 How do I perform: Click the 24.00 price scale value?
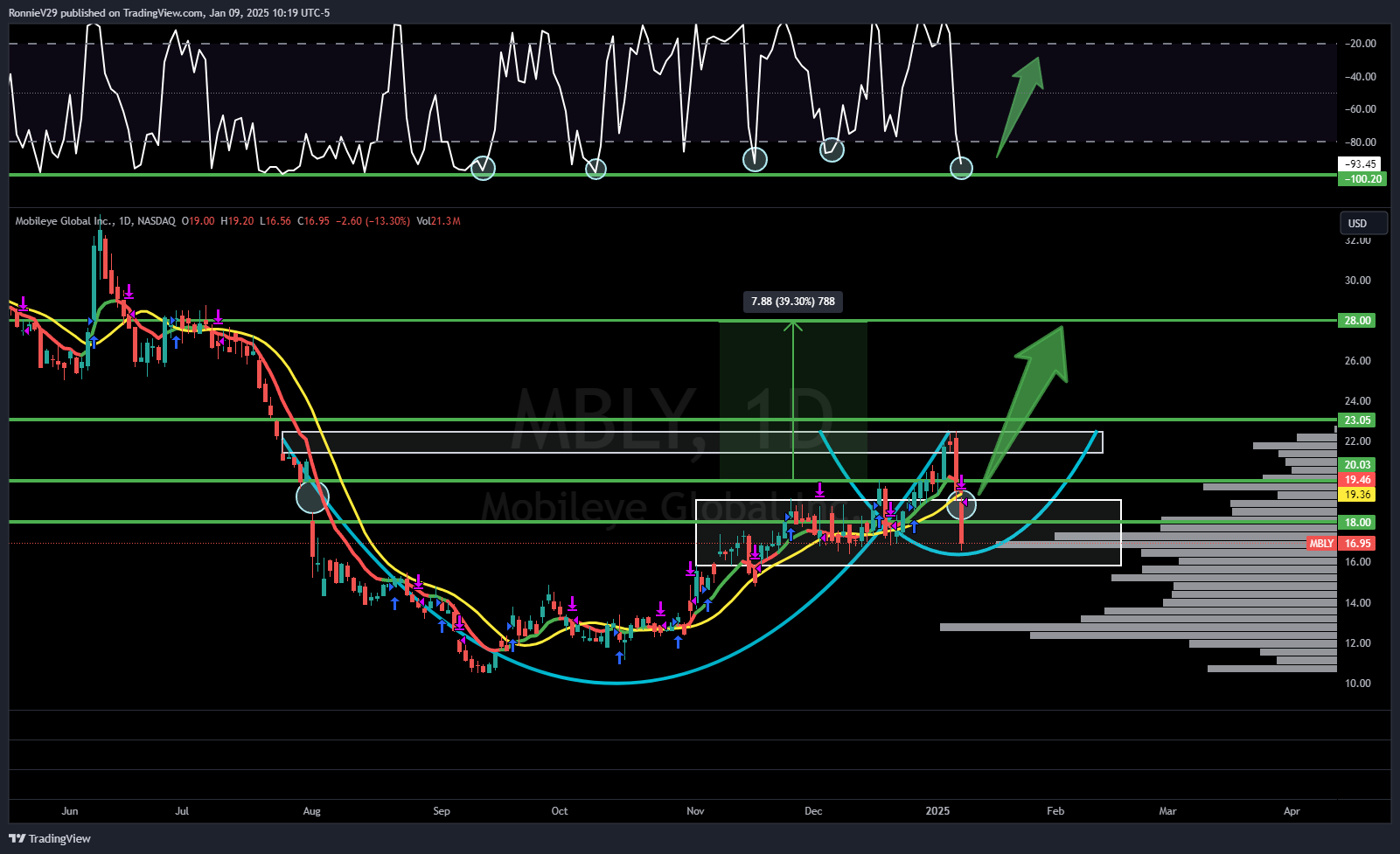point(1357,401)
